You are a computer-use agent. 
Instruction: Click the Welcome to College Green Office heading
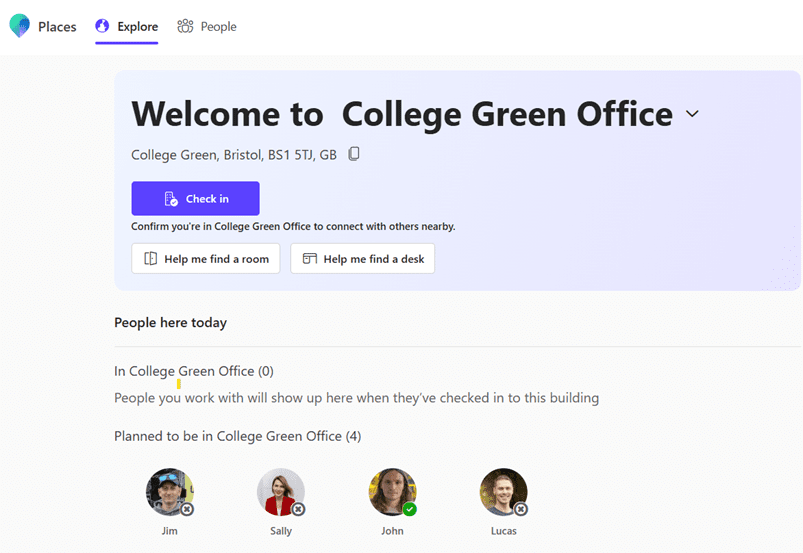point(402,114)
